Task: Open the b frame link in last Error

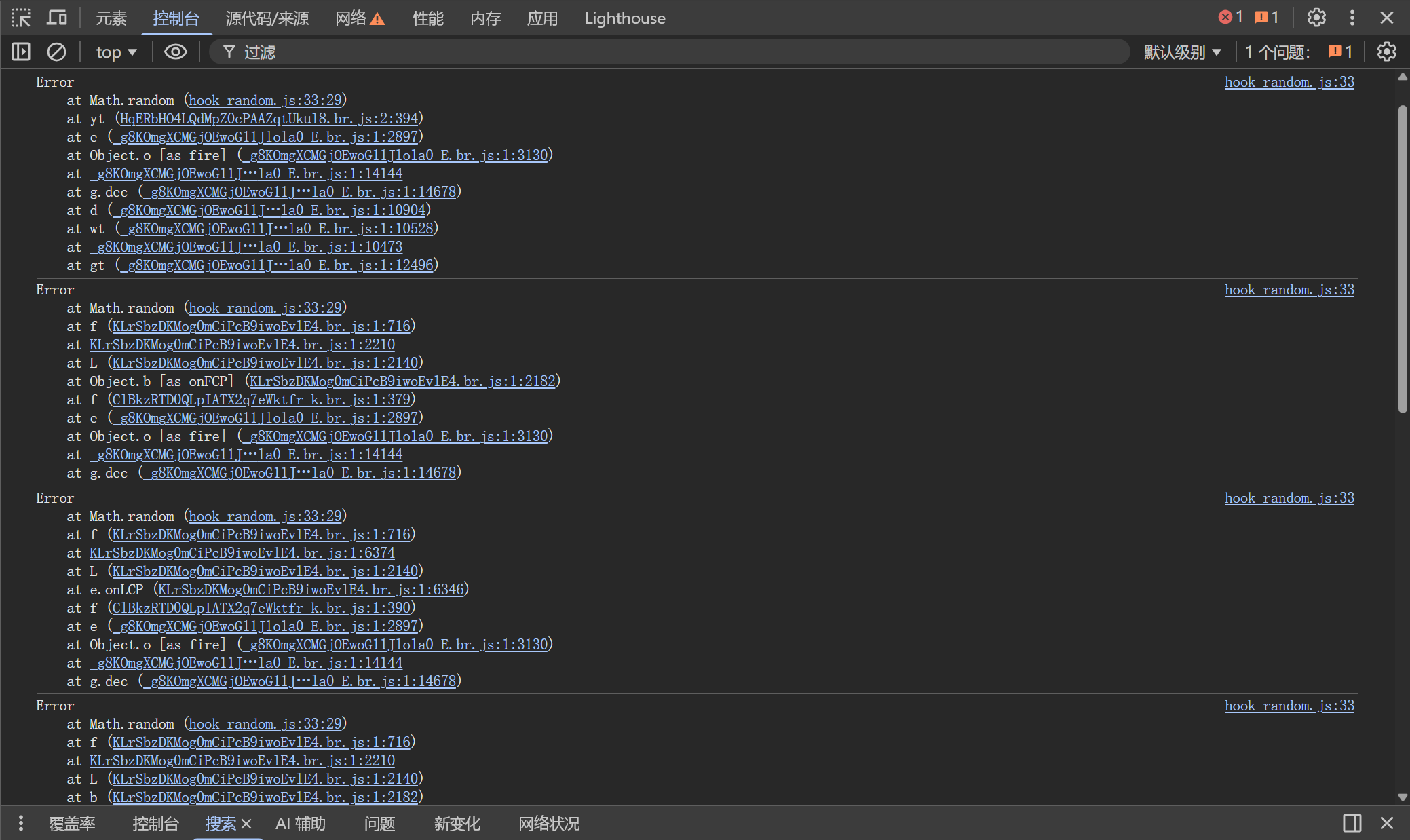Action: (x=265, y=797)
